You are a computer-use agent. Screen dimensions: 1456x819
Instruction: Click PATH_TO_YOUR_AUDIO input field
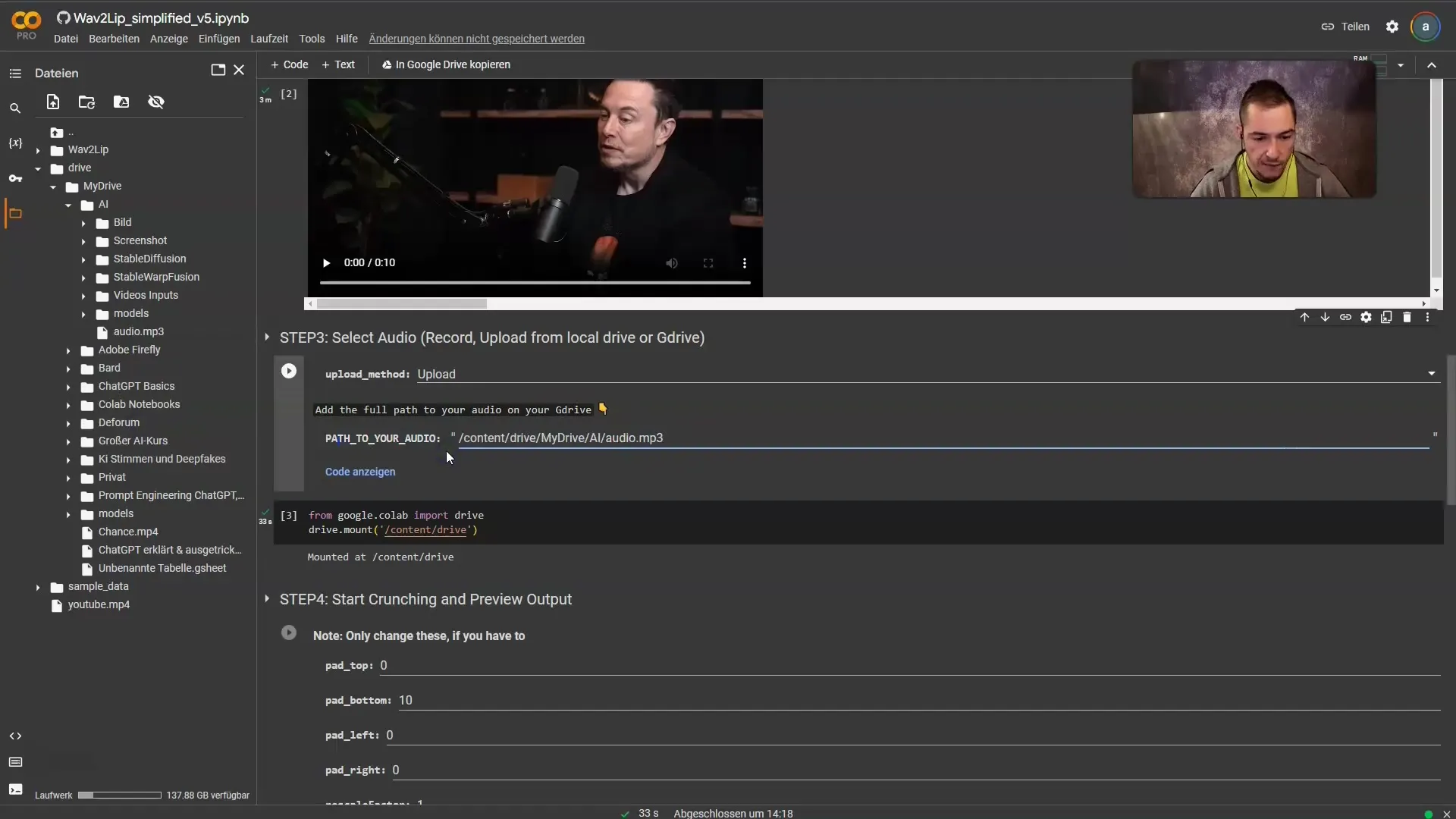click(x=940, y=438)
